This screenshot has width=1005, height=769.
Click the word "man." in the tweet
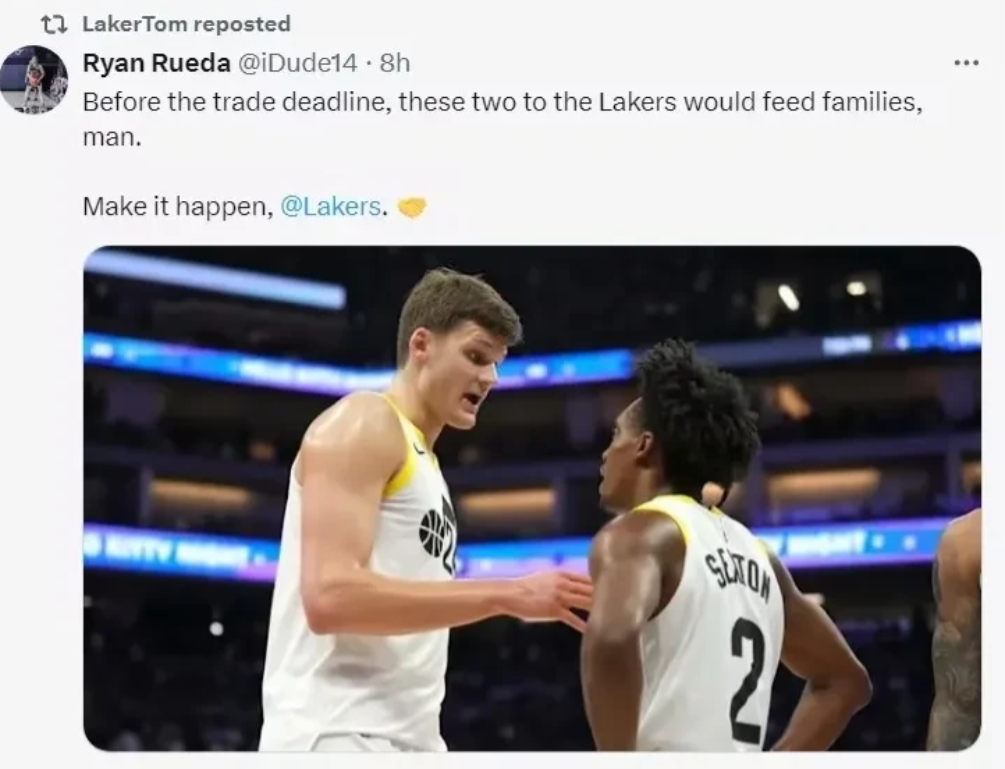pyautogui.click(x=112, y=137)
